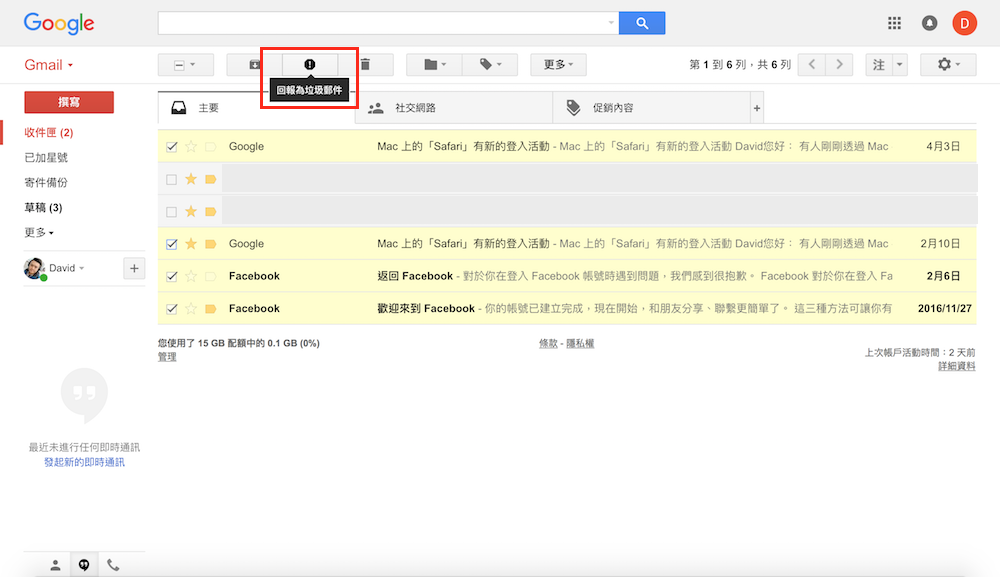1000x577 pixels.
Task: Open 寄件備份 folder
Action: pos(46,182)
